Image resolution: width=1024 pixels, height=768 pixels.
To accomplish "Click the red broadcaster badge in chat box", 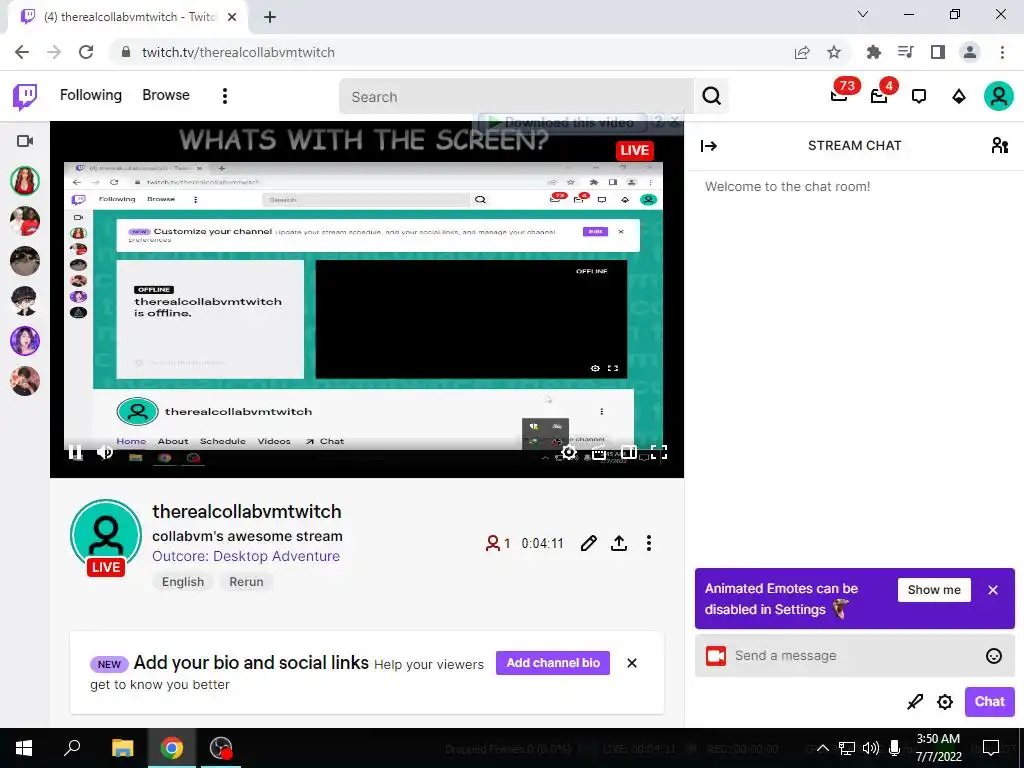I will 716,656.
